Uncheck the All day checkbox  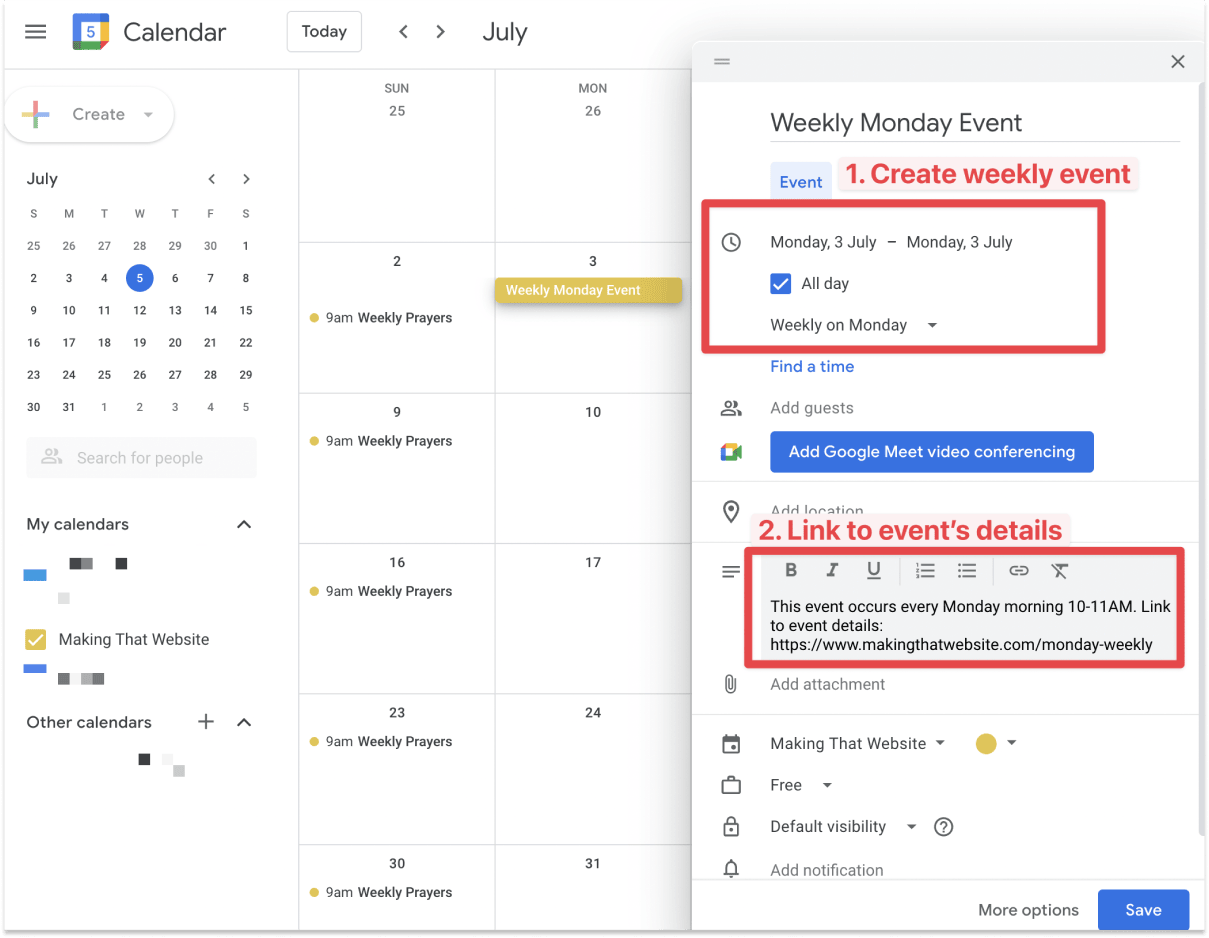tap(781, 283)
